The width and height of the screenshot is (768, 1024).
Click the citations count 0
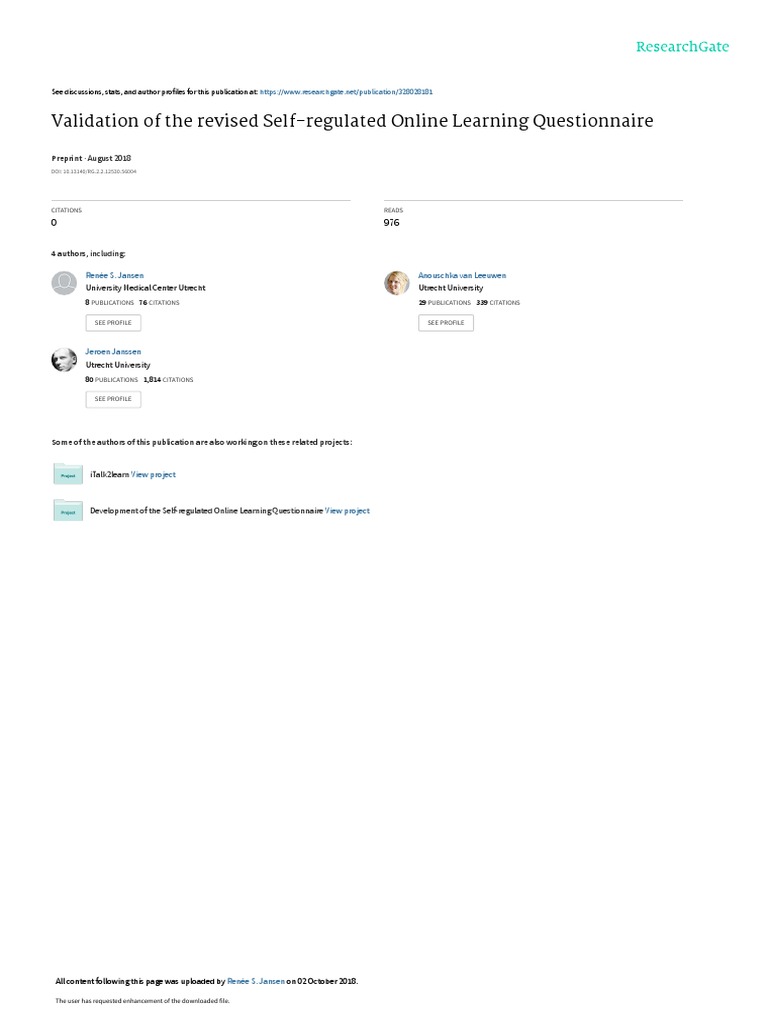(54, 223)
